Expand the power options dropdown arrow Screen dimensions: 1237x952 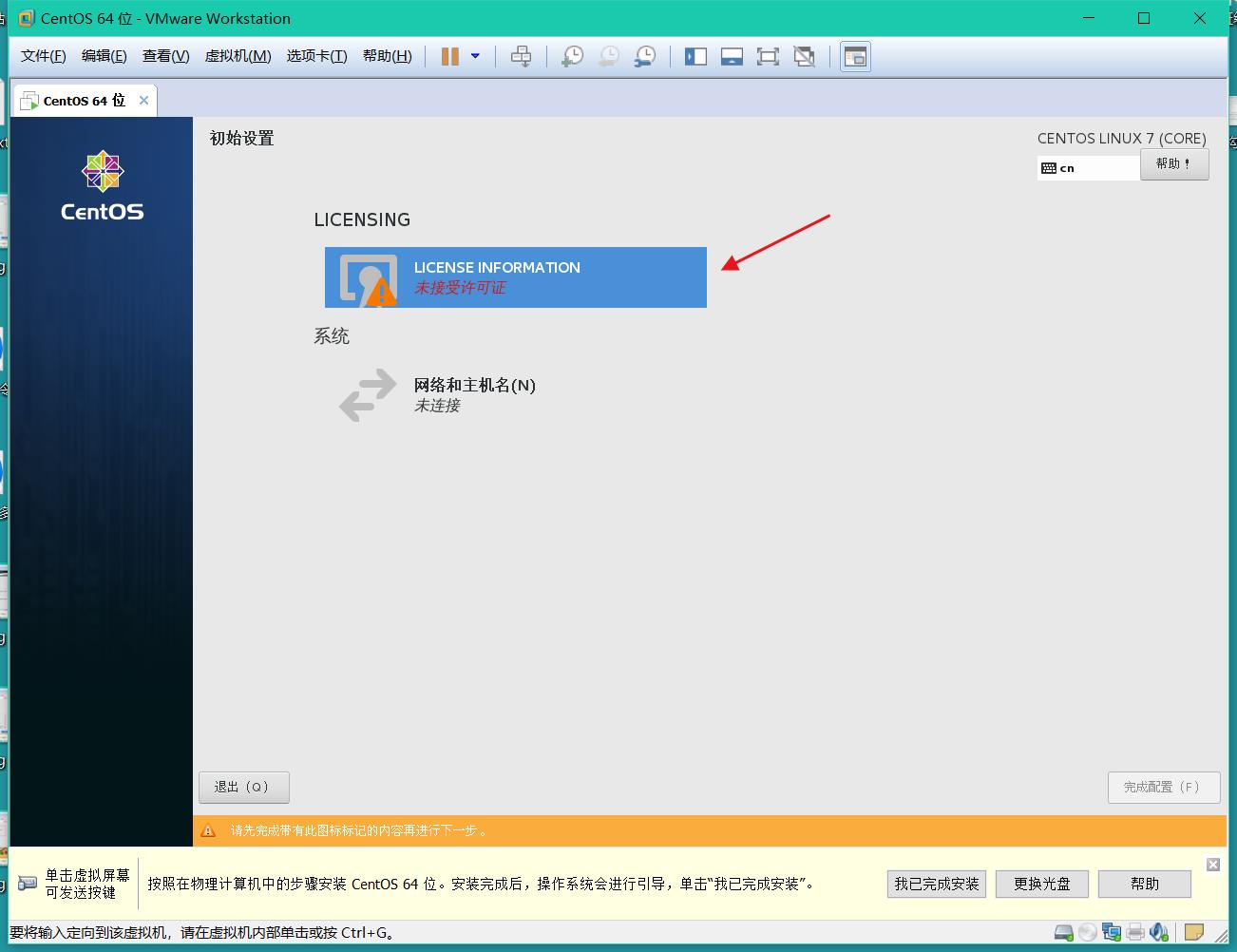pyautogui.click(x=475, y=56)
